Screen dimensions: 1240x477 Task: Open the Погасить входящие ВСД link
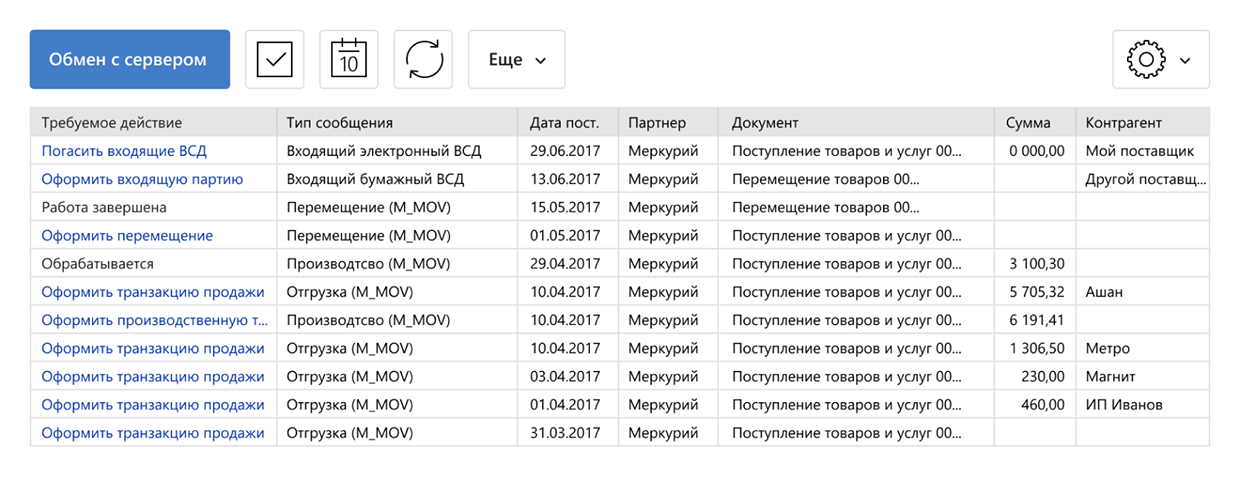click(x=124, y=151)
